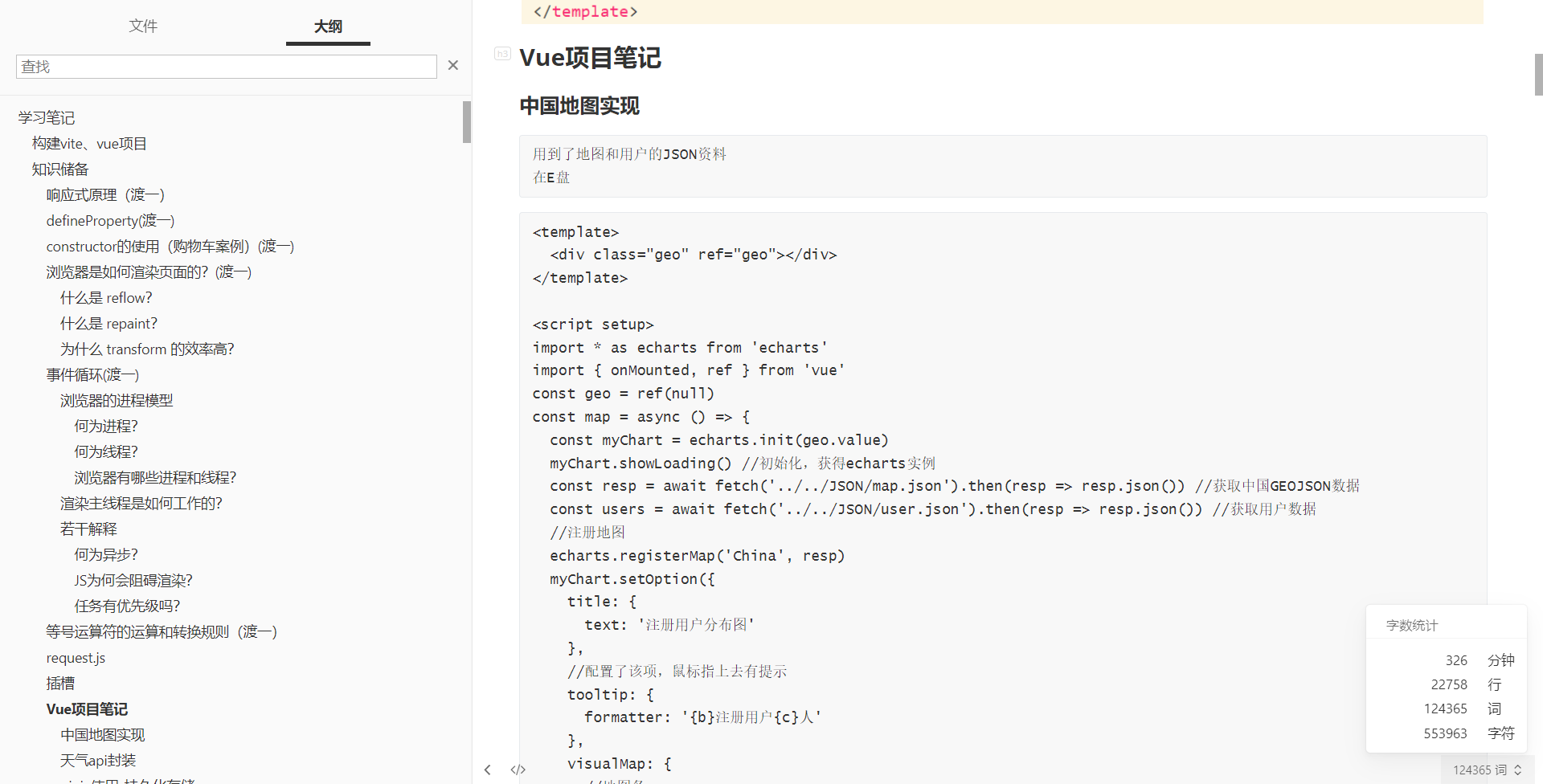Select the 326 分钟 row in 字数统计
The height and width of the screenshot is (784, 1543).
[1447, 660]
